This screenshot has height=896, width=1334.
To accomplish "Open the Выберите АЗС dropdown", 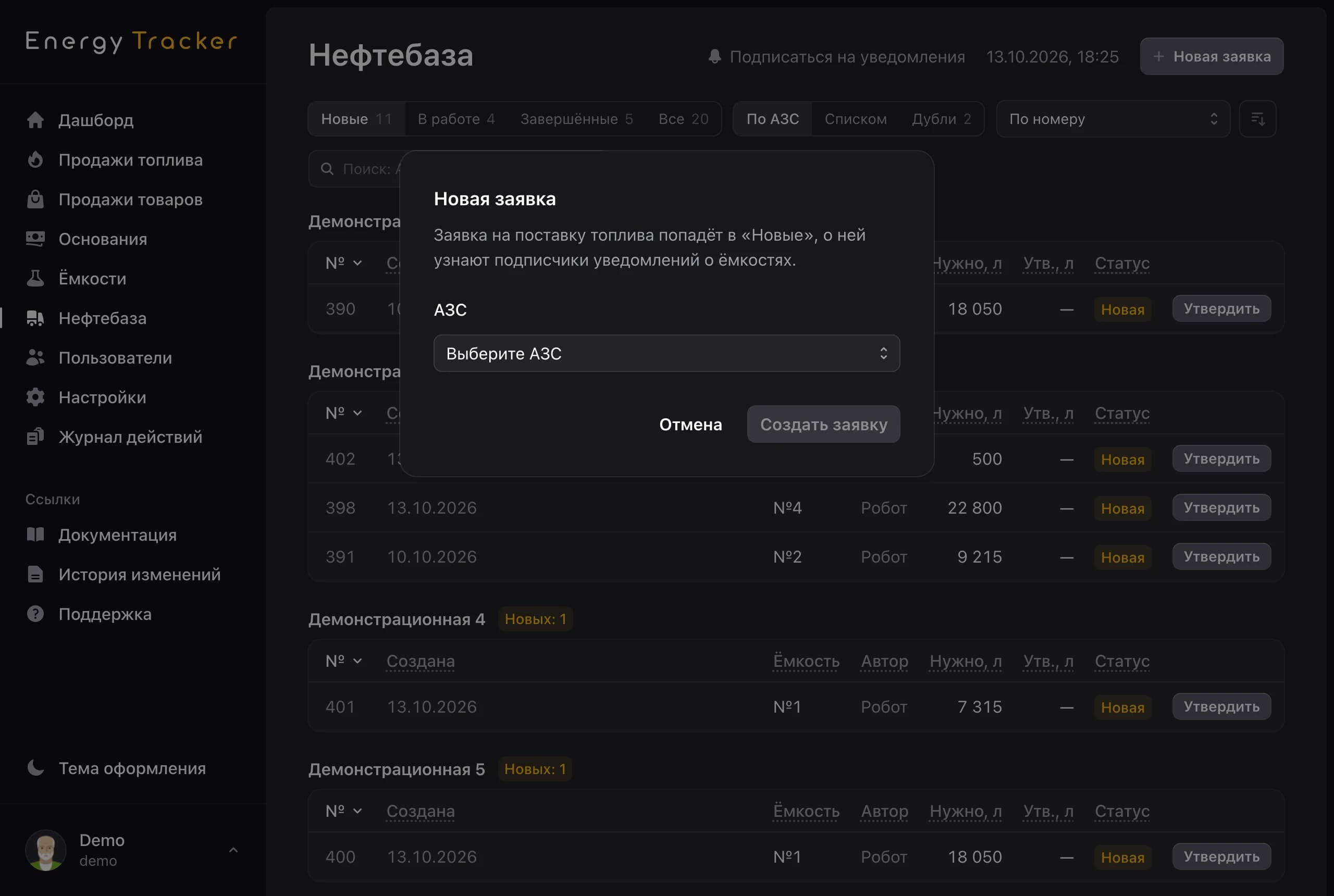I will (x=666, y=353).
